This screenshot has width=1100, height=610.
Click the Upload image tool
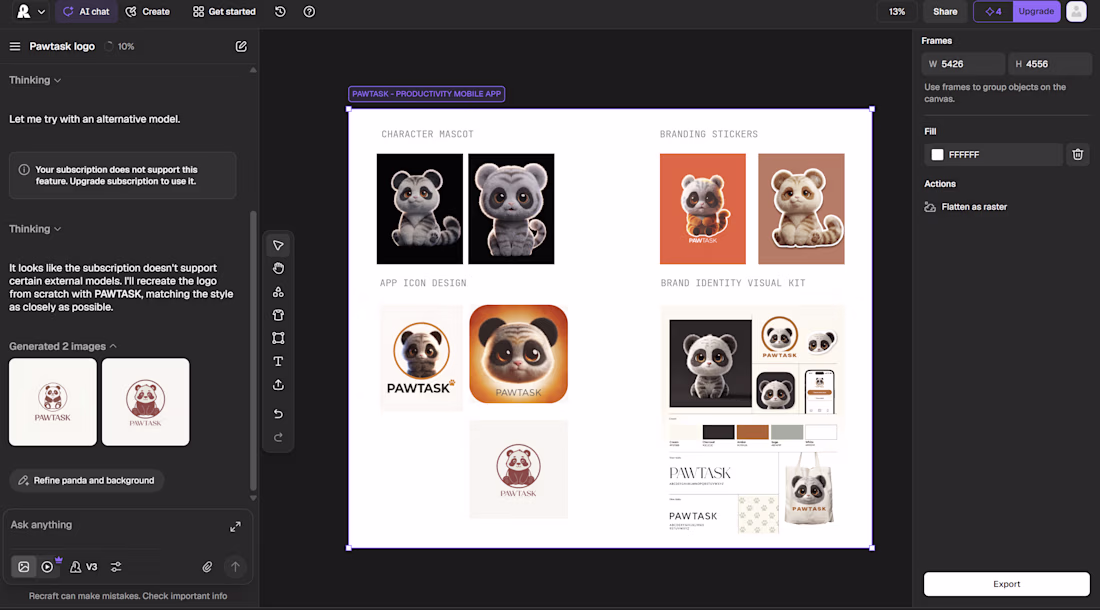pos(278,385)
